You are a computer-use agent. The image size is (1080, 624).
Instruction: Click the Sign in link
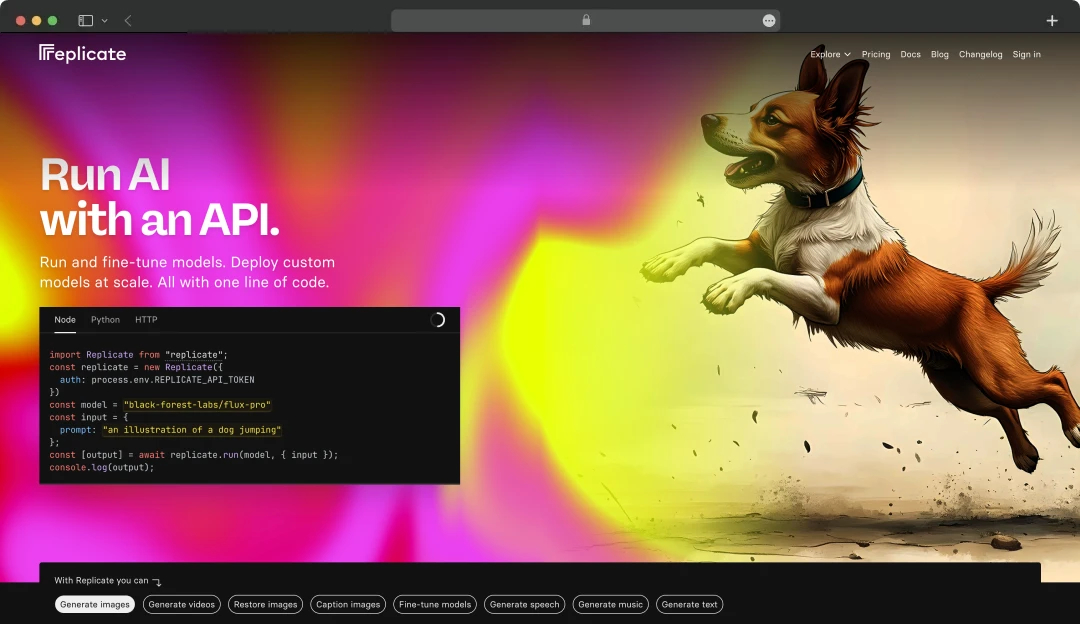pos(1026,54)
